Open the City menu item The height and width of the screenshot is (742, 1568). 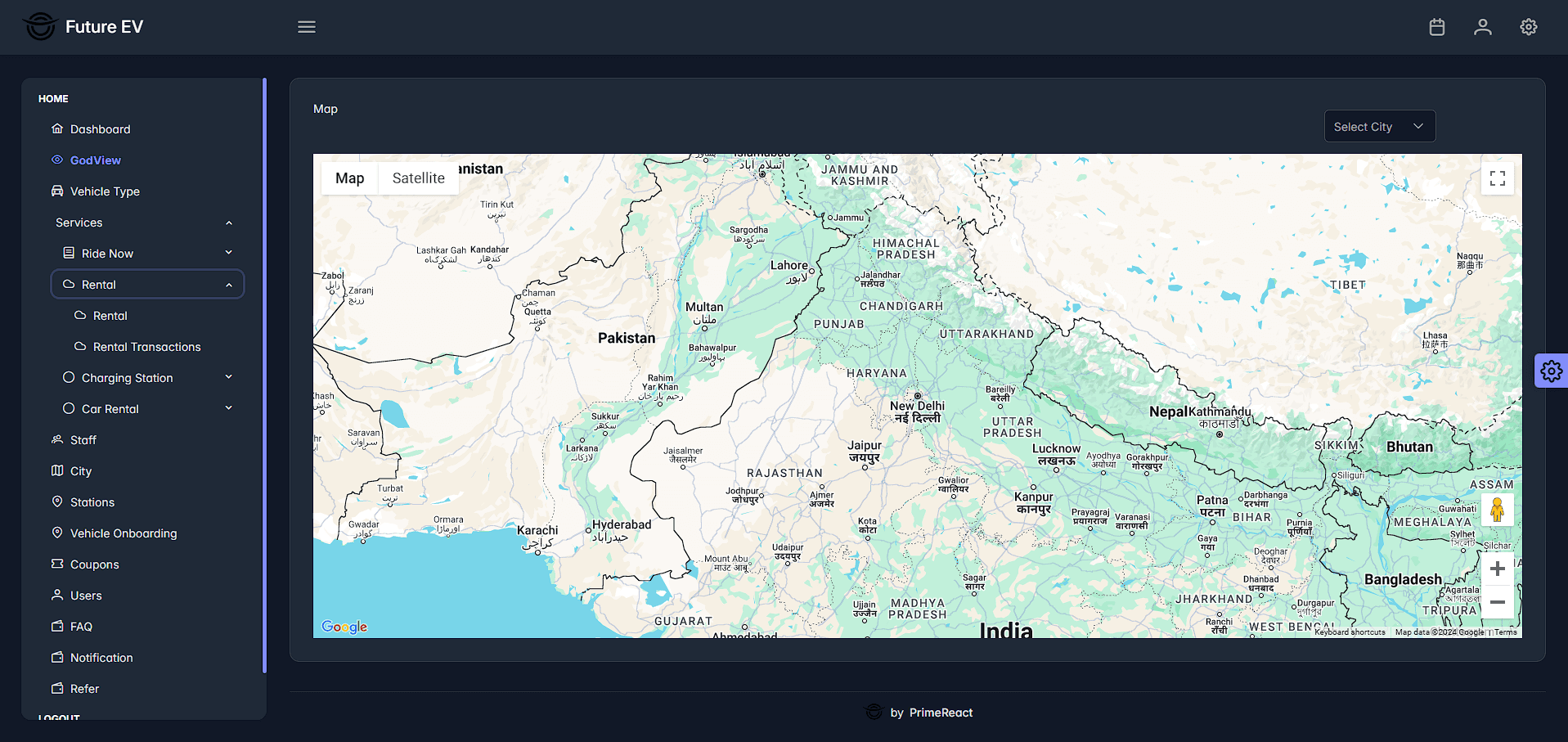(x=147, y=470)
